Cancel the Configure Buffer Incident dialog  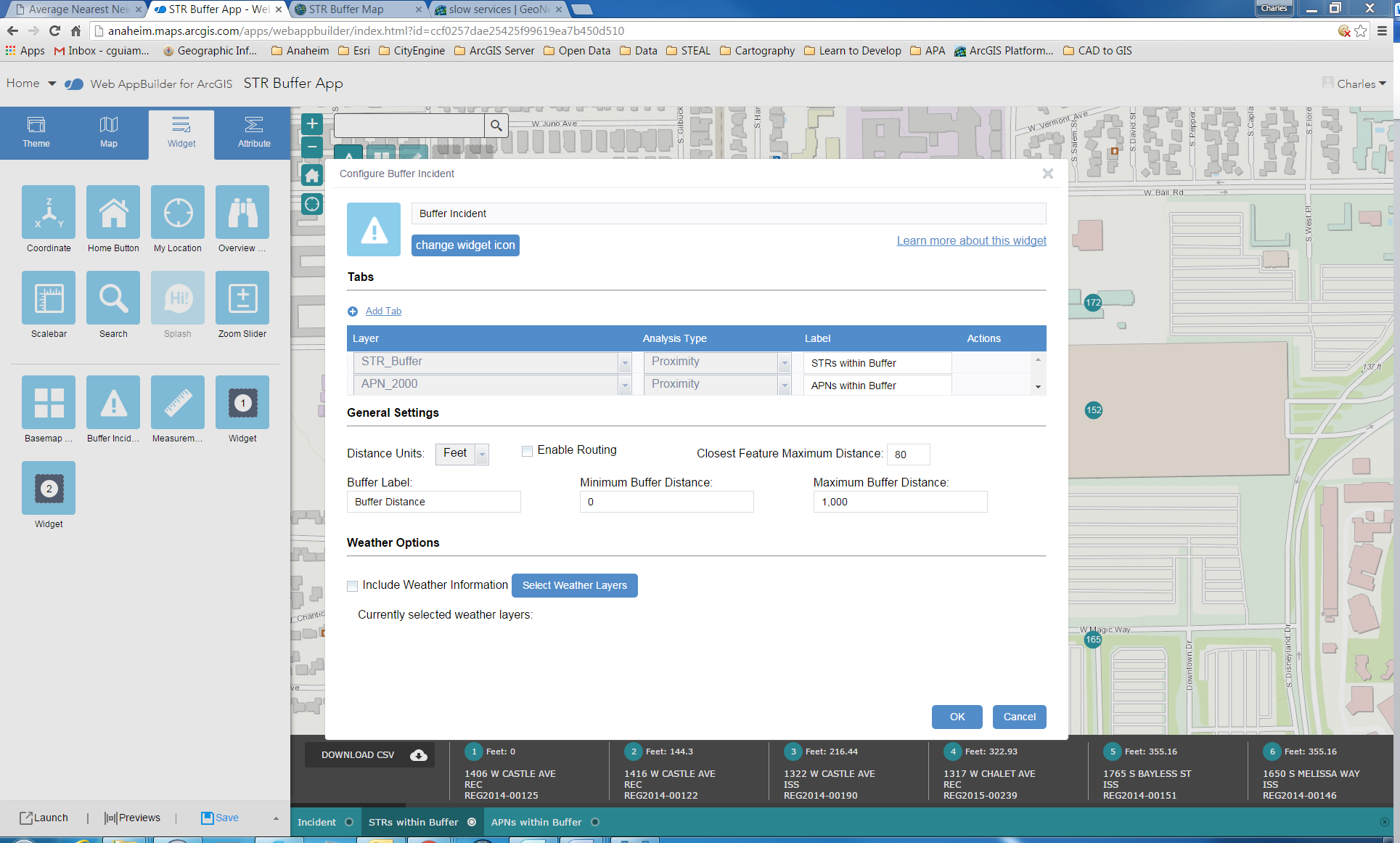[1020, 717]
